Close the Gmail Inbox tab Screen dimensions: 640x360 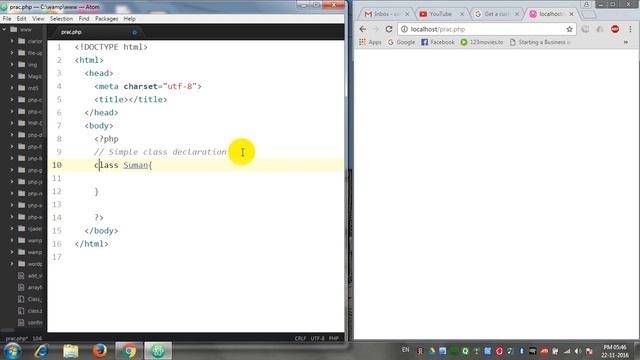(x=407, y=14)
